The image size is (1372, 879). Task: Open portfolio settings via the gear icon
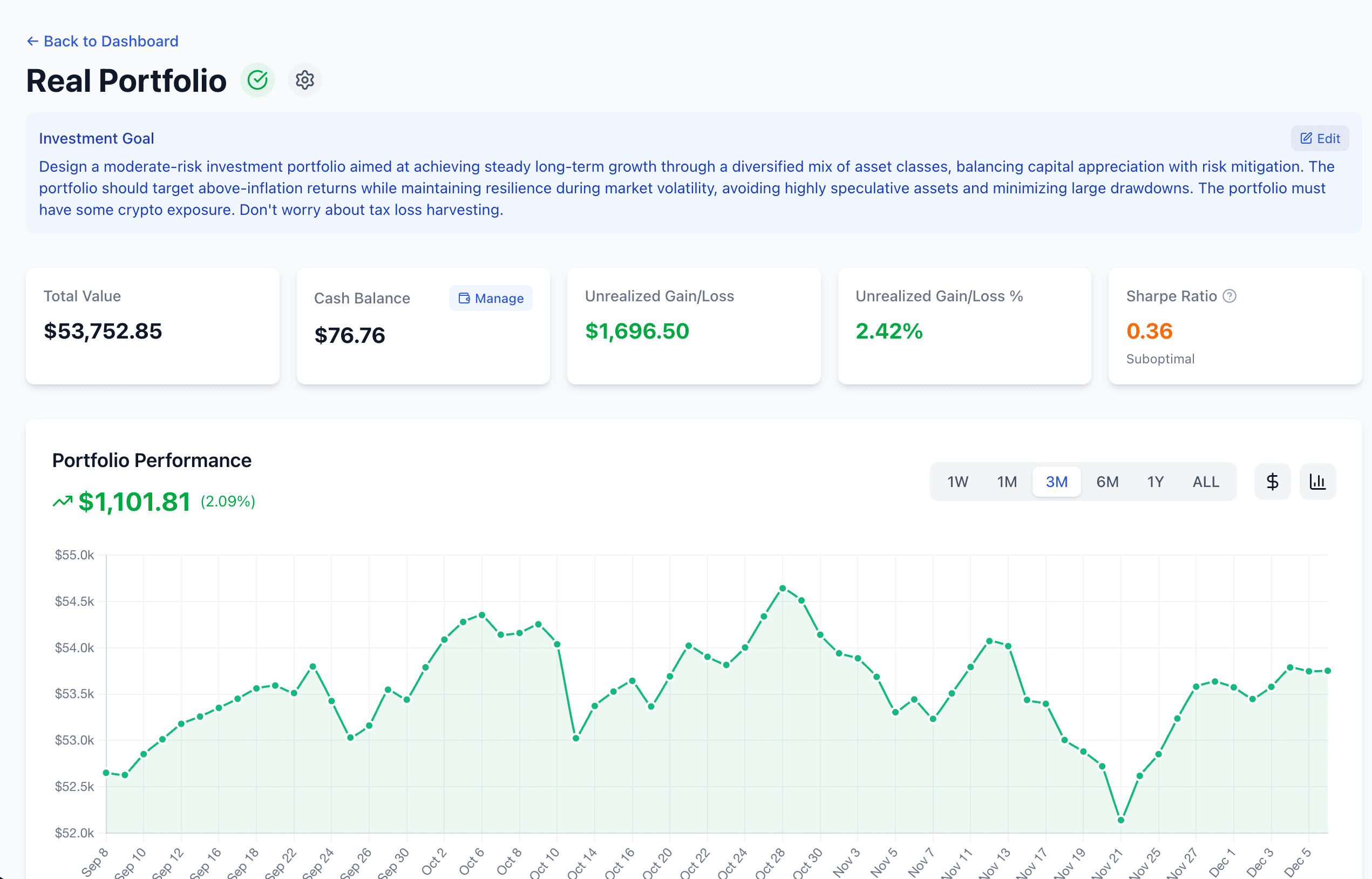click(x=304, y=80)
